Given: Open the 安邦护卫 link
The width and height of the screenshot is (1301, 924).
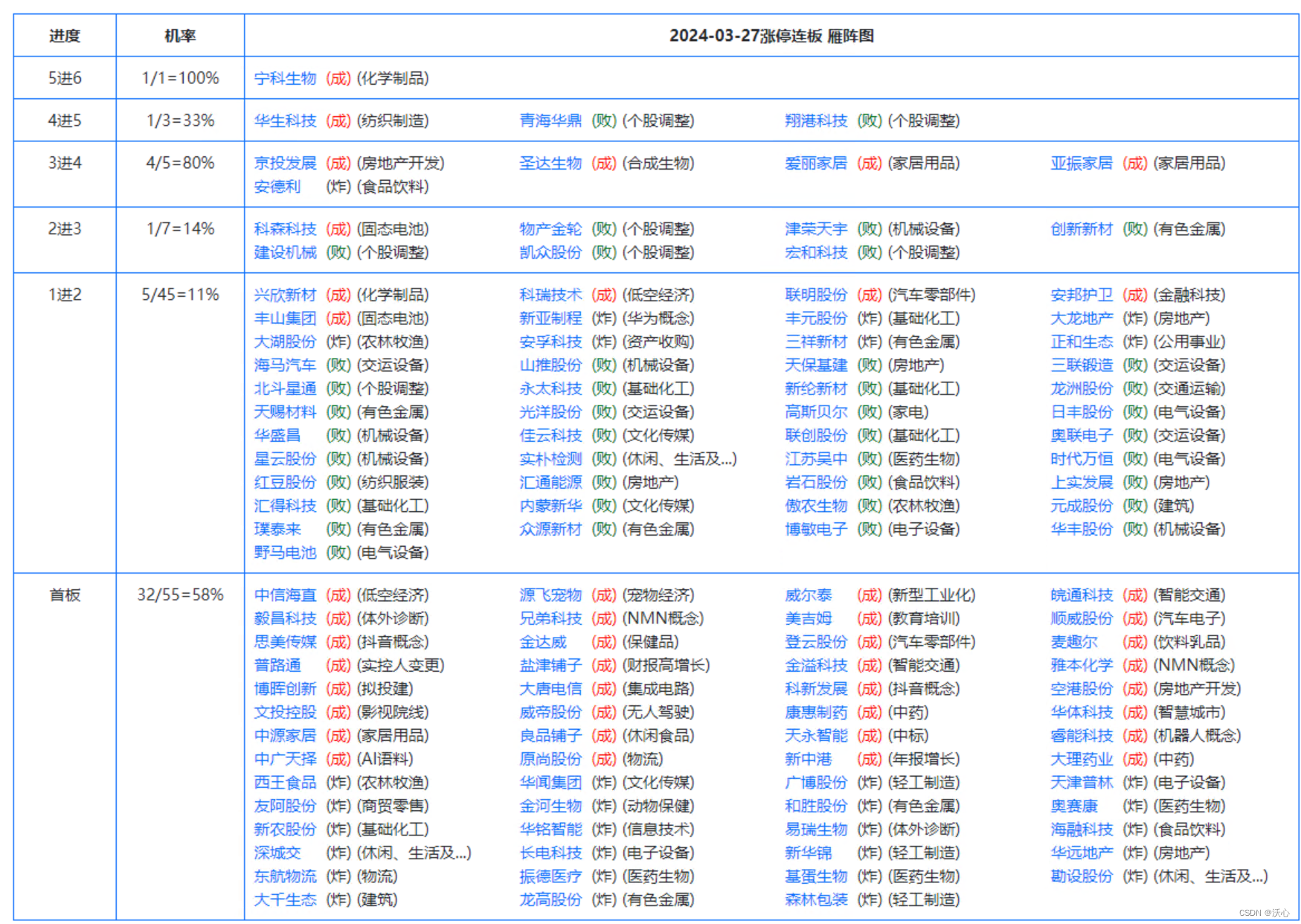Looking at the screenshot, I should (x=1082, y=295).
